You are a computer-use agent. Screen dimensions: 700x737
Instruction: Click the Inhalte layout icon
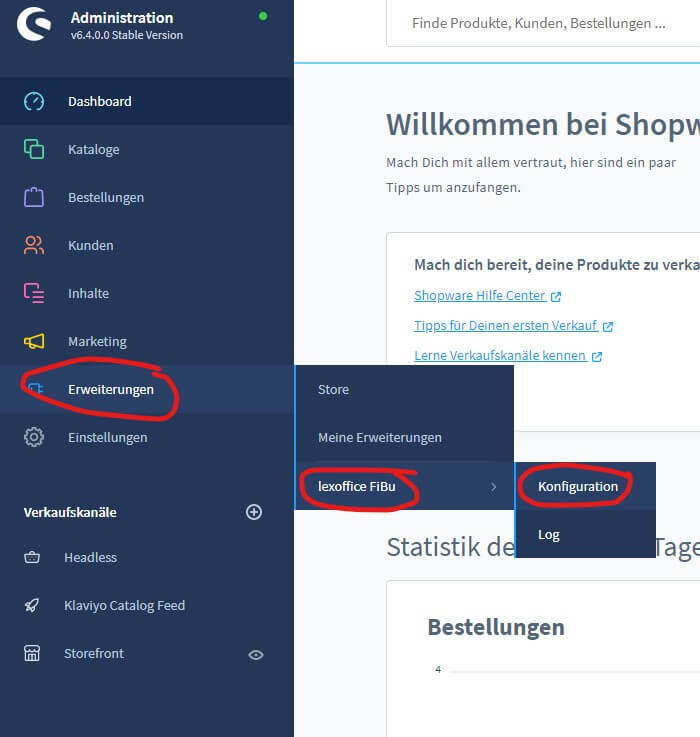pos(34,293)
